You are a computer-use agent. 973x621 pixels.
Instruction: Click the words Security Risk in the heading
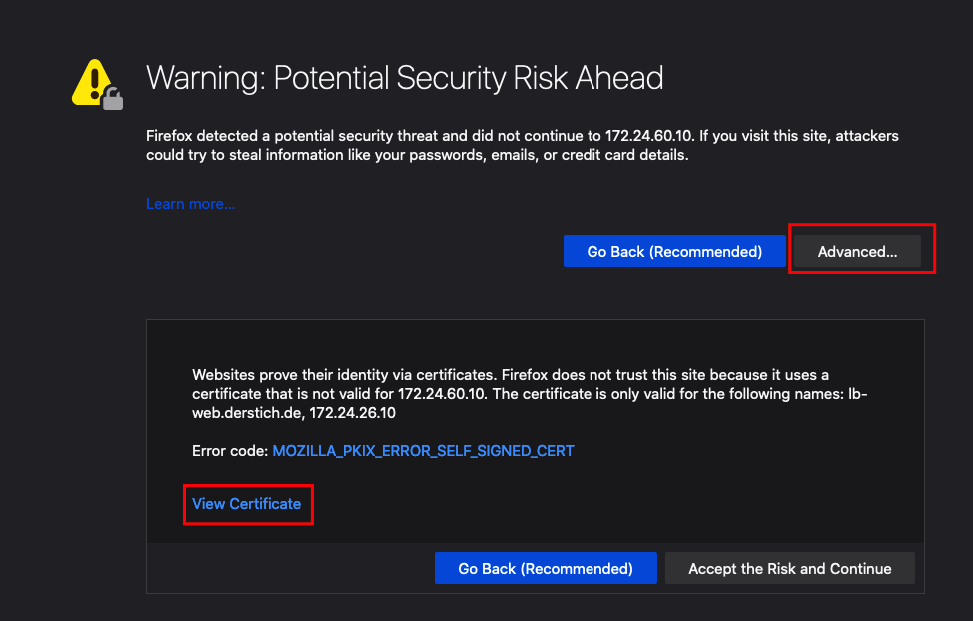[x=482, y=78]
